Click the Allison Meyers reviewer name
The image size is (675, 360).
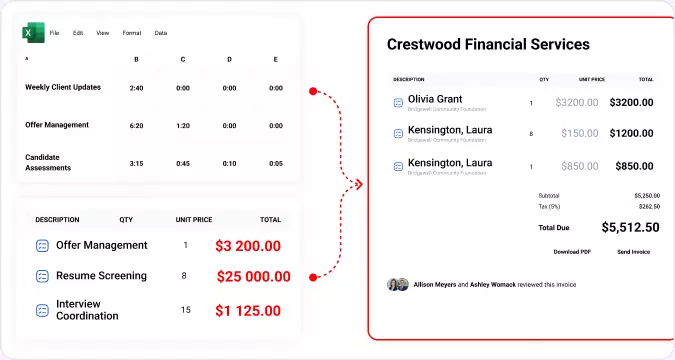(435, 285)
